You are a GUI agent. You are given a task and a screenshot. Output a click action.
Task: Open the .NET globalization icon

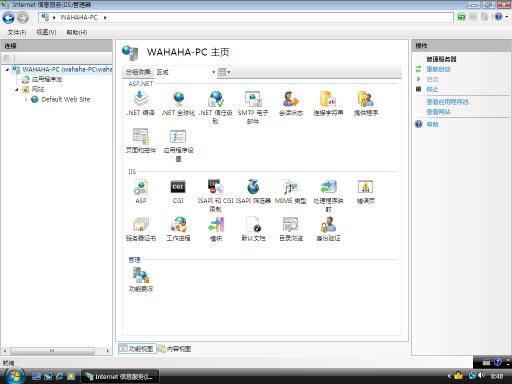coord(178,99)
